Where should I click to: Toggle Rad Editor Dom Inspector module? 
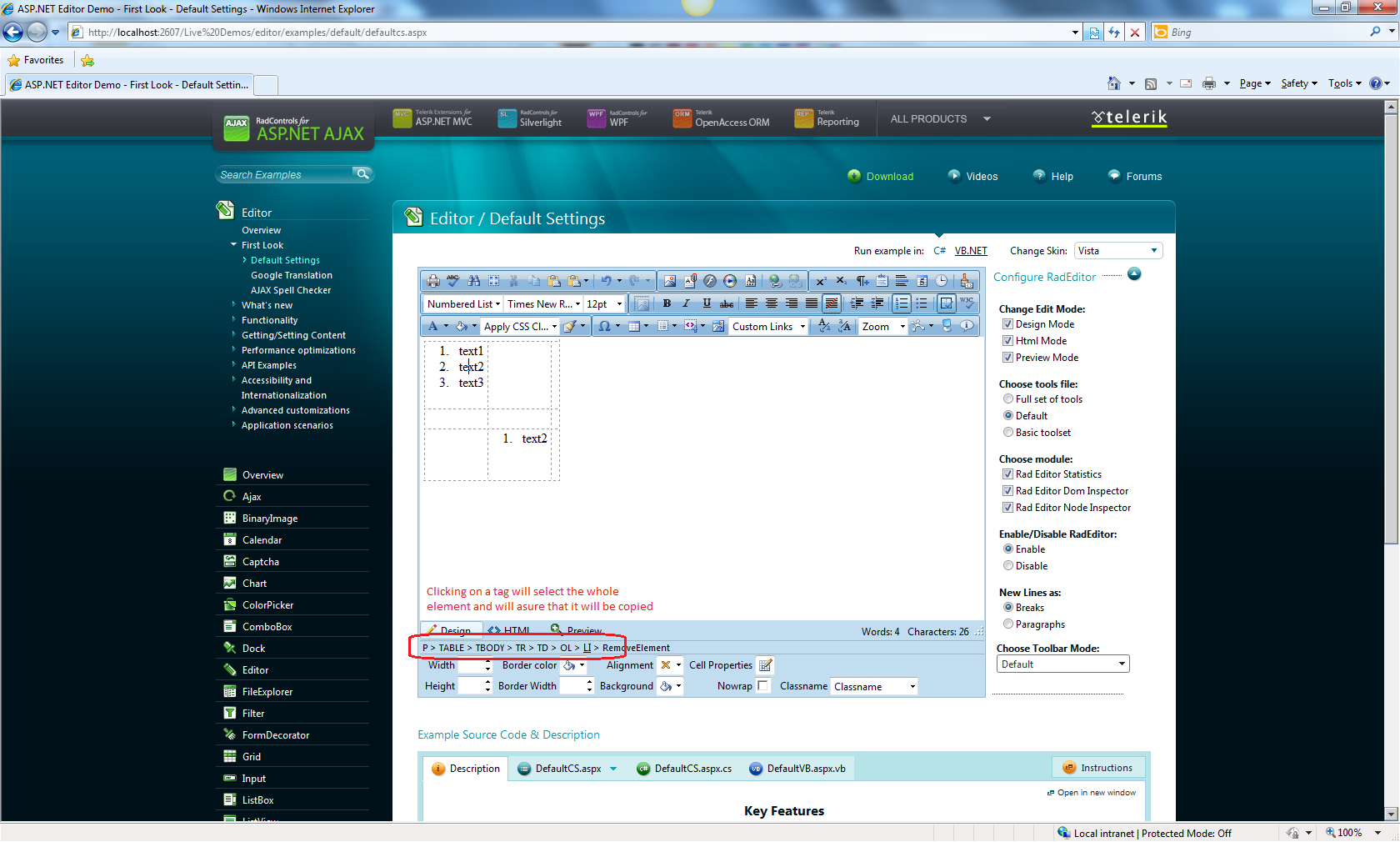(1007, 491)
